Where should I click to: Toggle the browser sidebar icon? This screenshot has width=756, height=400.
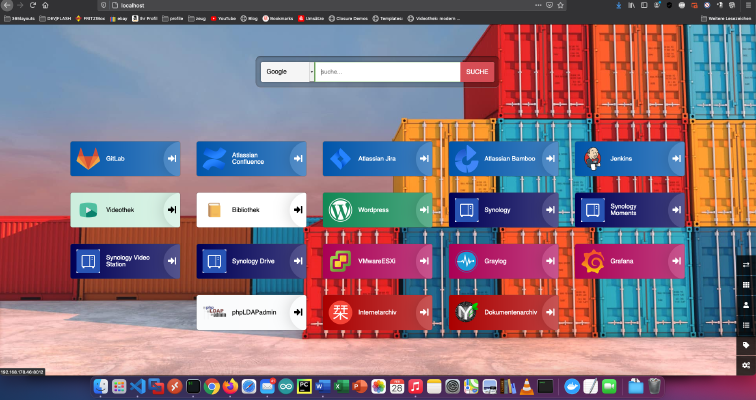click(644, 5)
